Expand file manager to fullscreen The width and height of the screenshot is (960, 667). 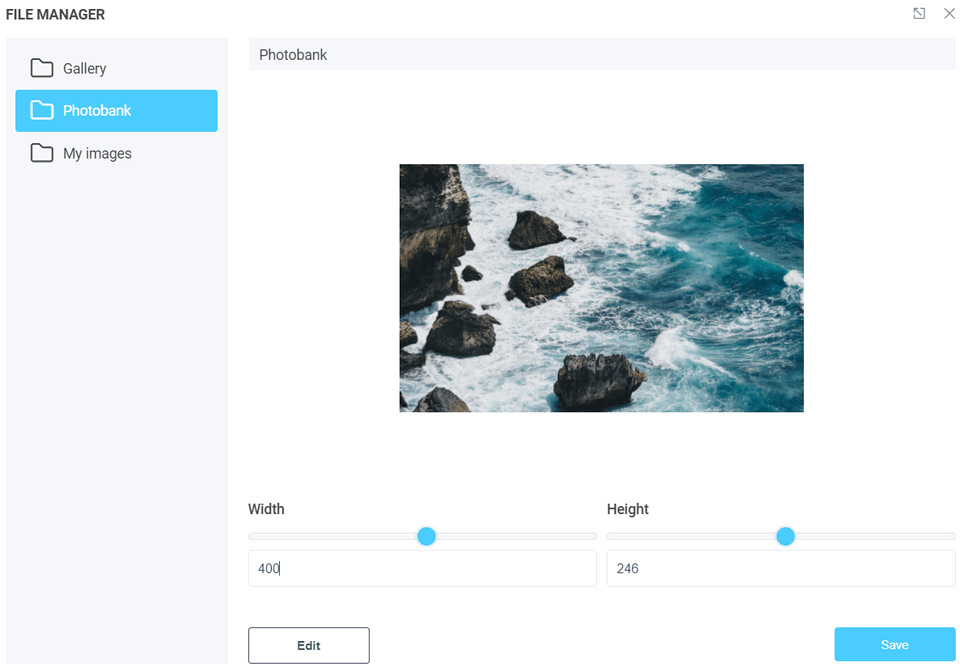tap(919, 14)
